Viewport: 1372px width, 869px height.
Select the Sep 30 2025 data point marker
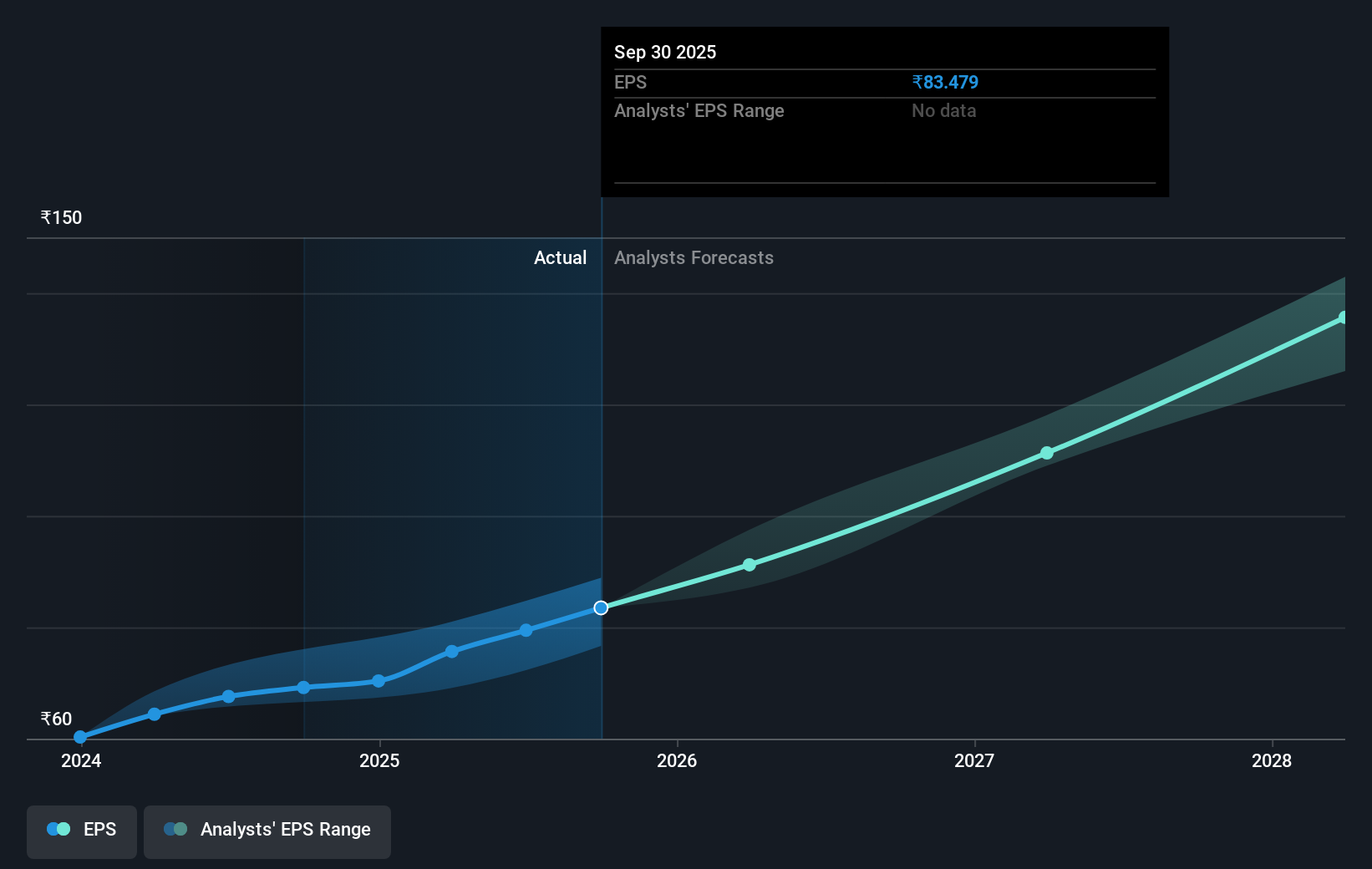601,607
